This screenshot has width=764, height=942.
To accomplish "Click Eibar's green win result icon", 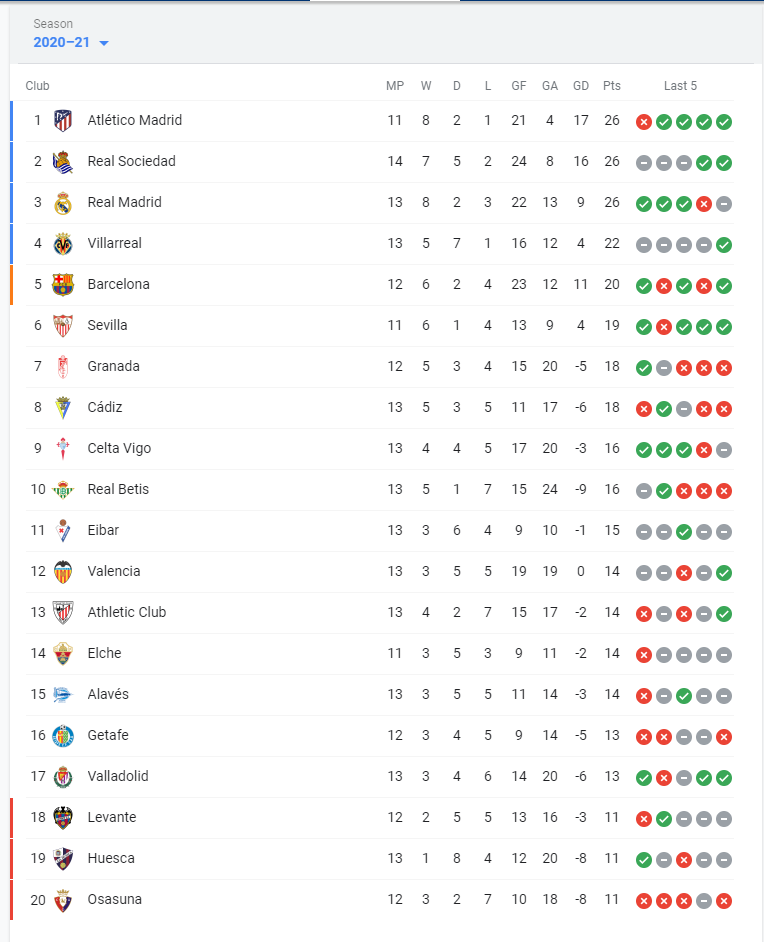I will (x=684, y=532).
